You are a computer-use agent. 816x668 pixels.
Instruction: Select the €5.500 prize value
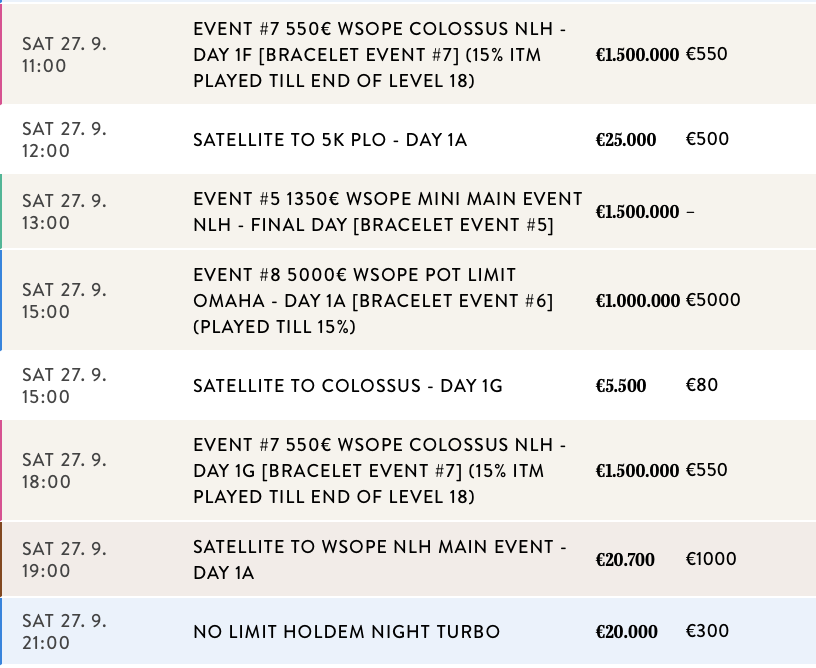click(x=621, y=386)
